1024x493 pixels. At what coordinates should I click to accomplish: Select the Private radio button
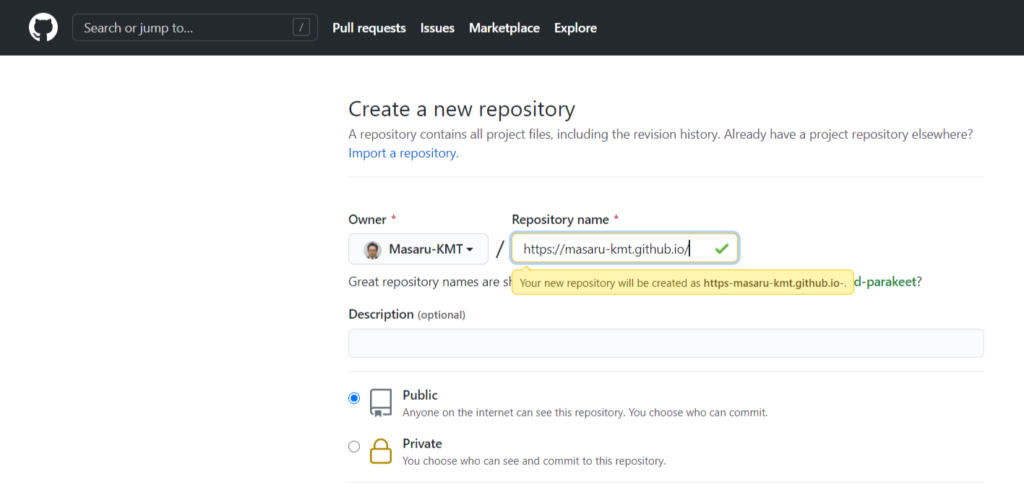(x=354, y=447)
